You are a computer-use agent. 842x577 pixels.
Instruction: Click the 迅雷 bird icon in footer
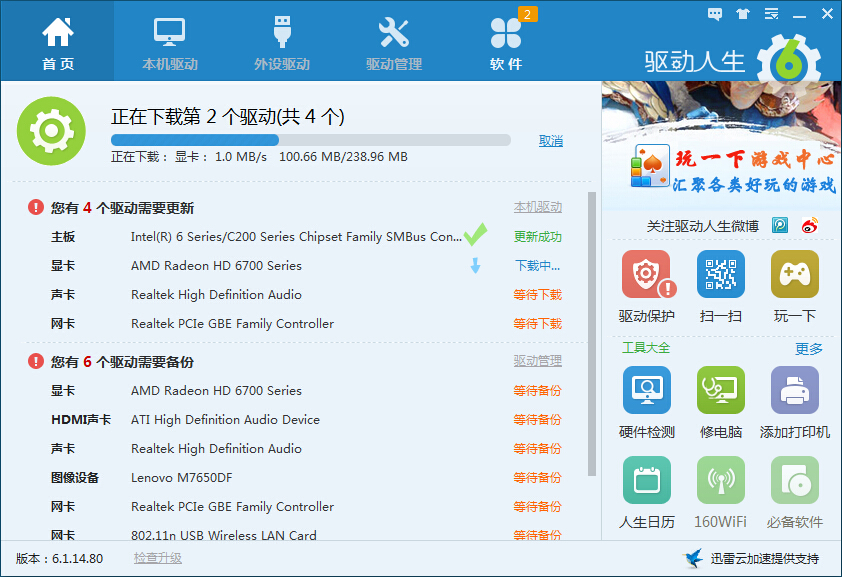[693, 558]
